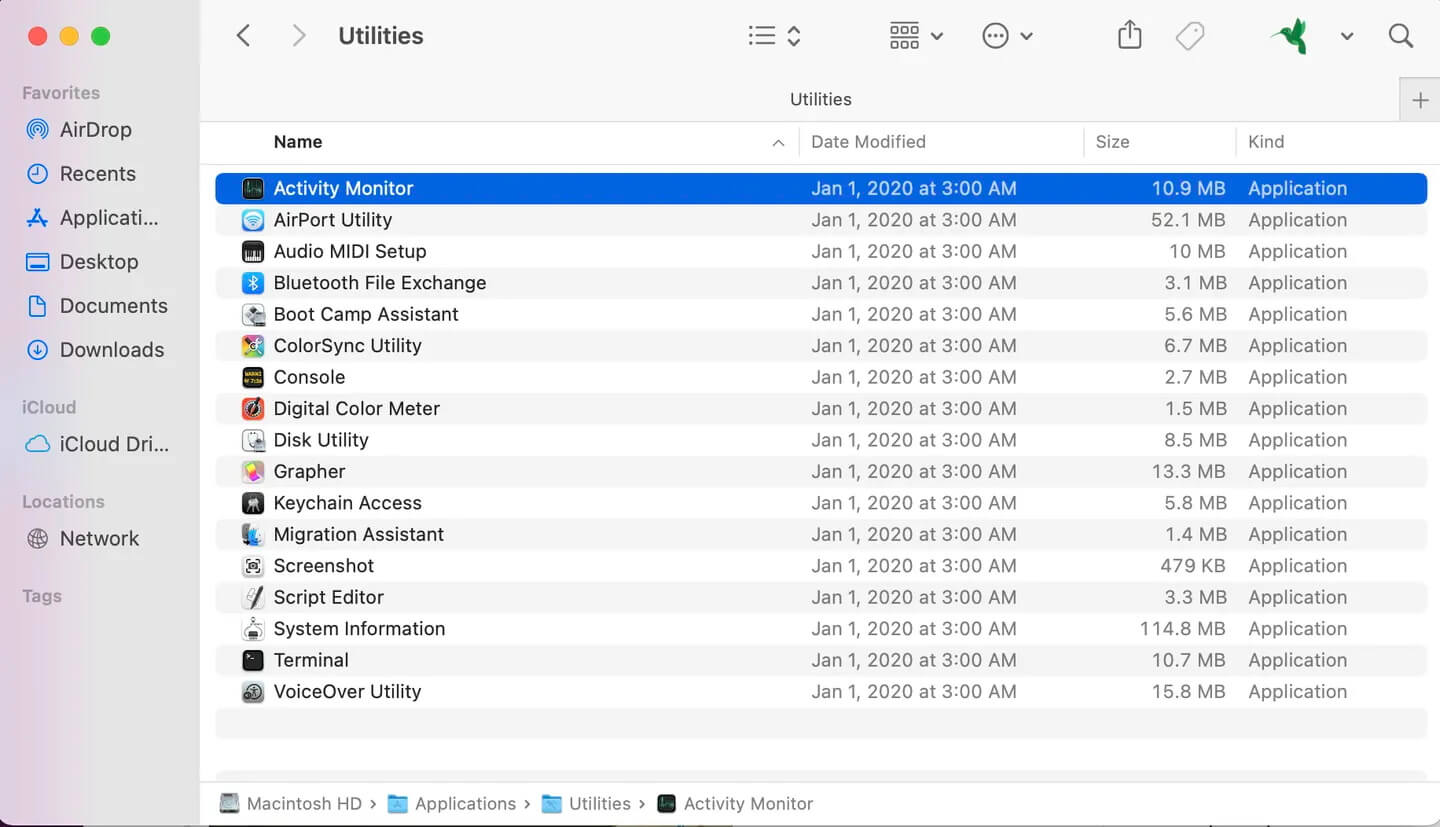Open Downloads in the sidebar
The height and width of the screenshot is (827, 1440).
click(x=111, y=350)
